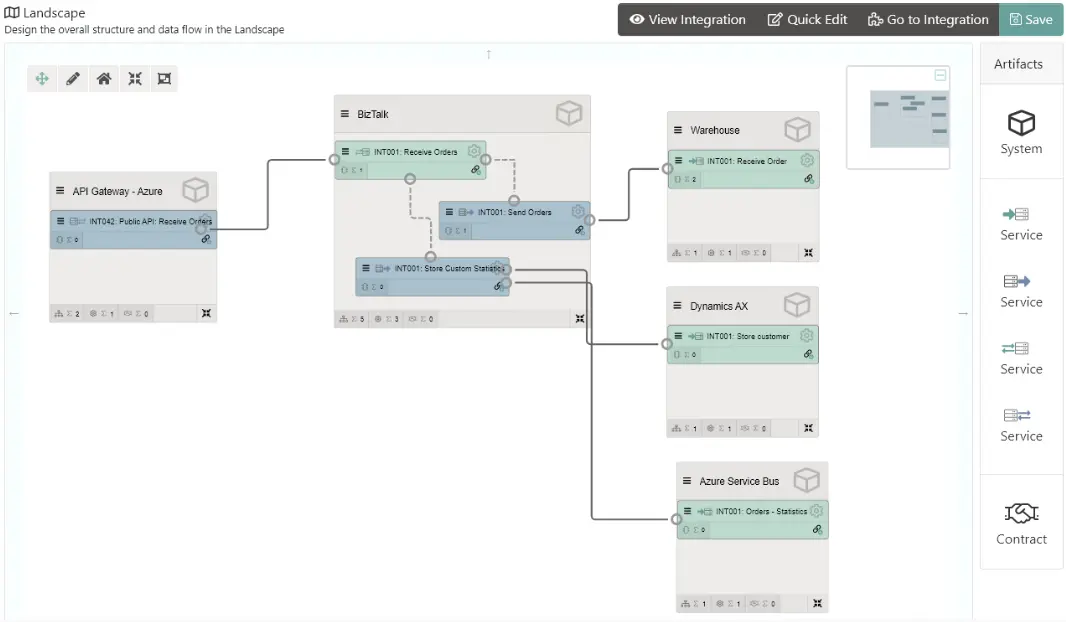Pick the Contract handshake artifact
Viewport: 1066px width, 622px height.
coord(1021,514)
